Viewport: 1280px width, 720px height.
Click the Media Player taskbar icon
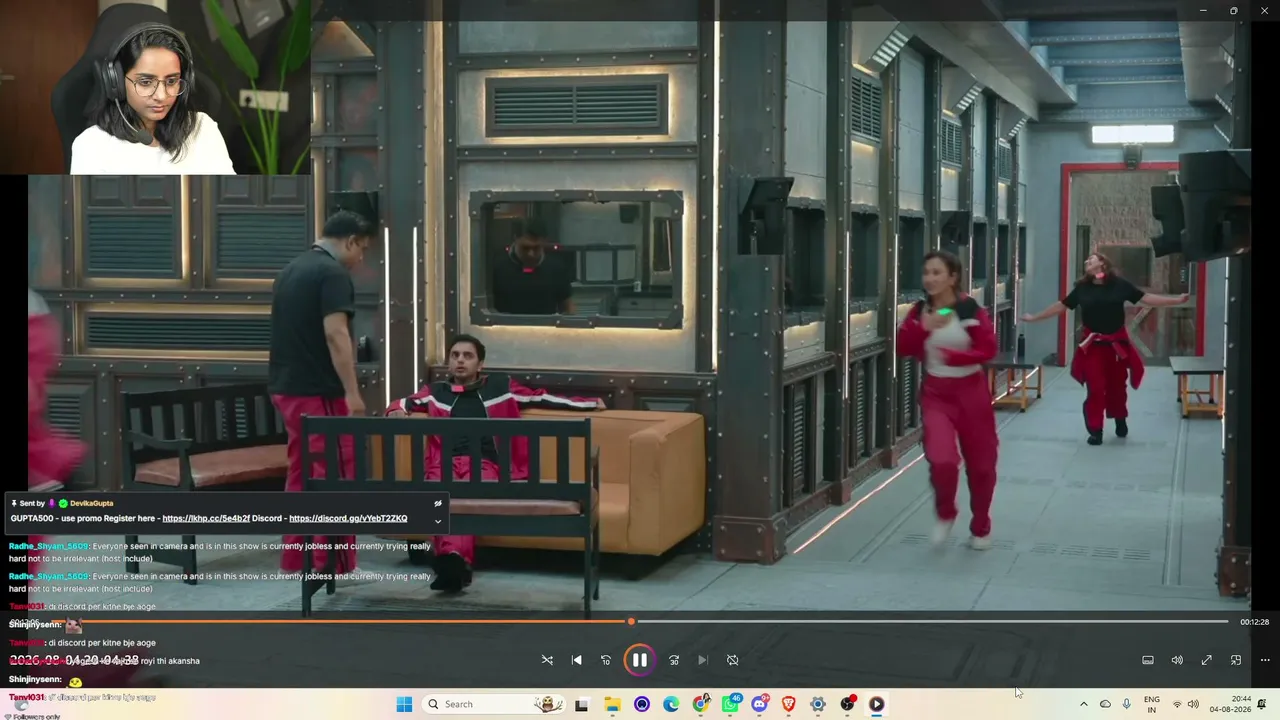(877, 704)
